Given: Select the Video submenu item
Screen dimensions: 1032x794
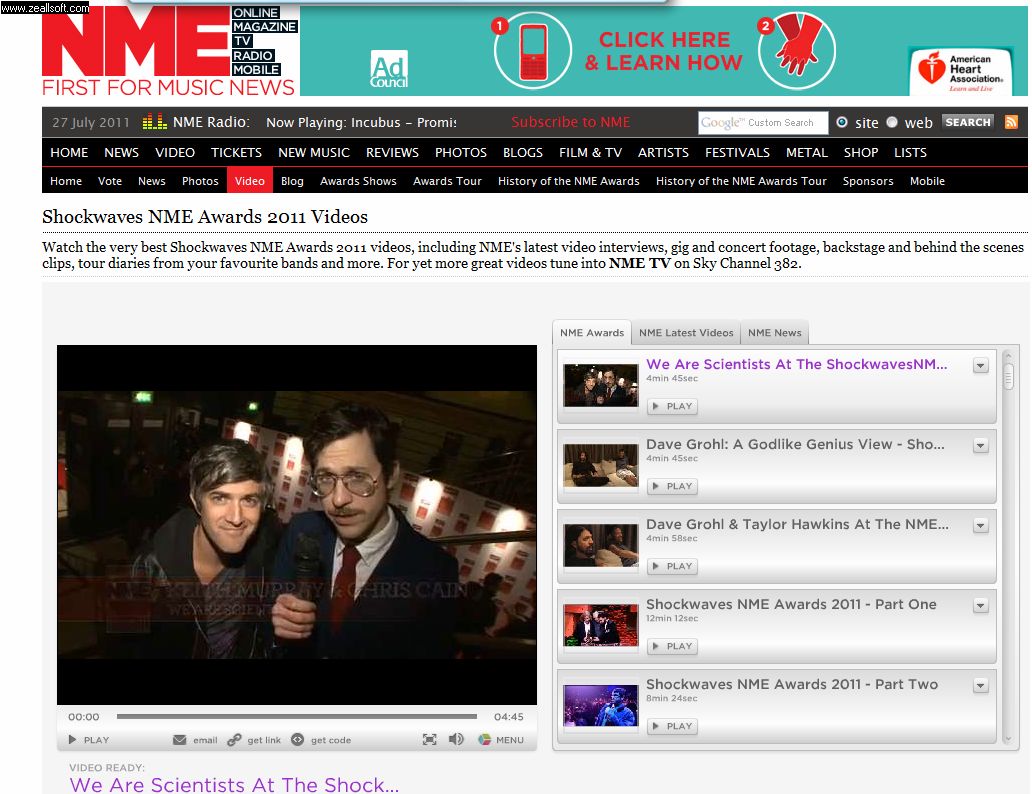Looking at the screenshot, I should (249, 180).
